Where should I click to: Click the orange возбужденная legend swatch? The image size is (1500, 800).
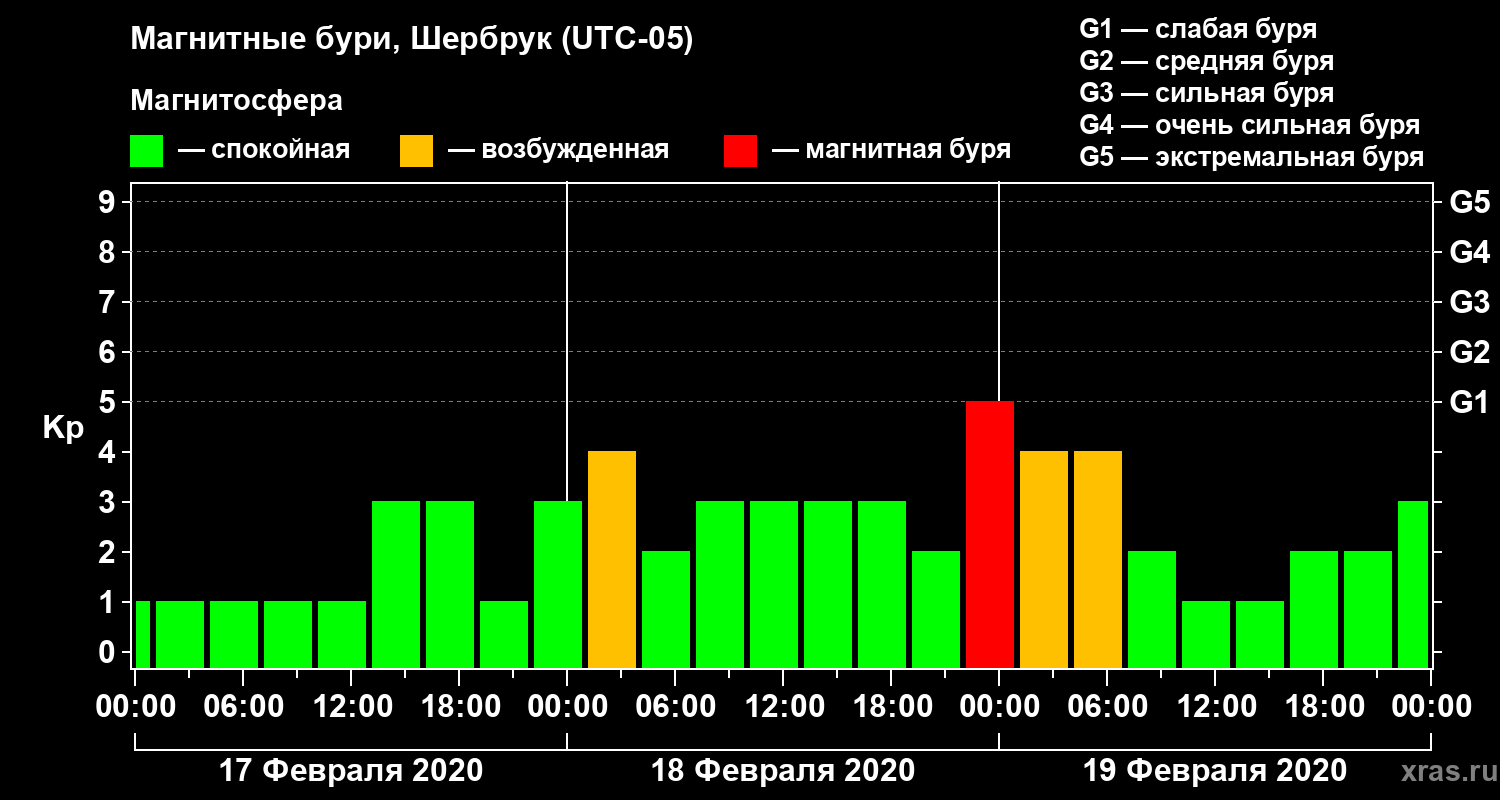tap(416, 151)
